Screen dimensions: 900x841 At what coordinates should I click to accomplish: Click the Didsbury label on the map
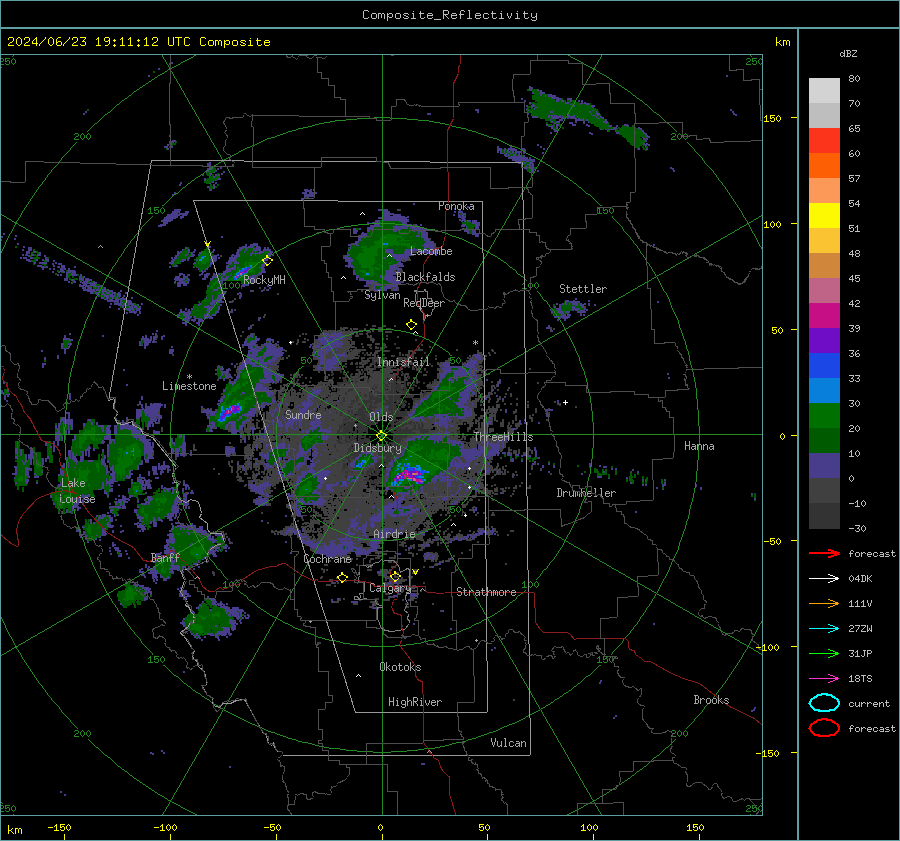(377, 448)
